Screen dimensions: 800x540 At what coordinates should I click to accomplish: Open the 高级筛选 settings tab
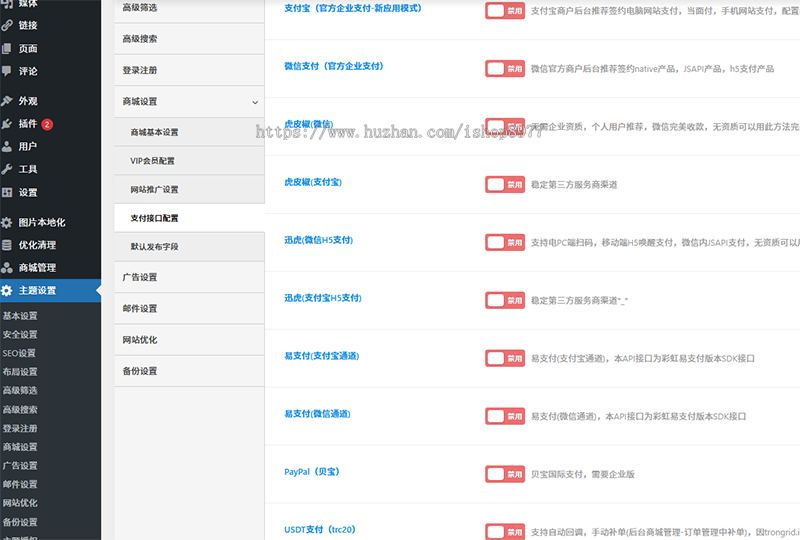(x=189, y=9)
